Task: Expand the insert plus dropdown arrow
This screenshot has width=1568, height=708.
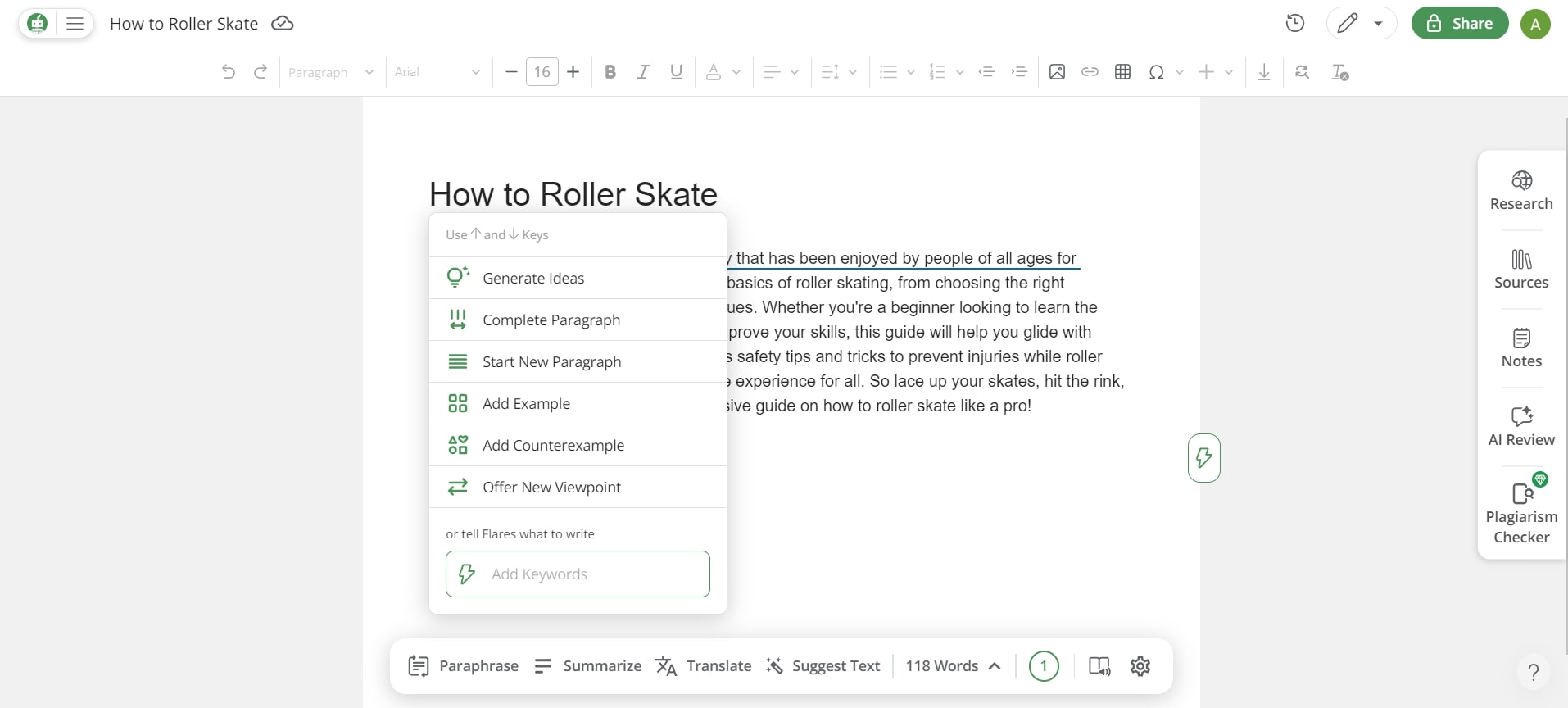Action: 1229,72
